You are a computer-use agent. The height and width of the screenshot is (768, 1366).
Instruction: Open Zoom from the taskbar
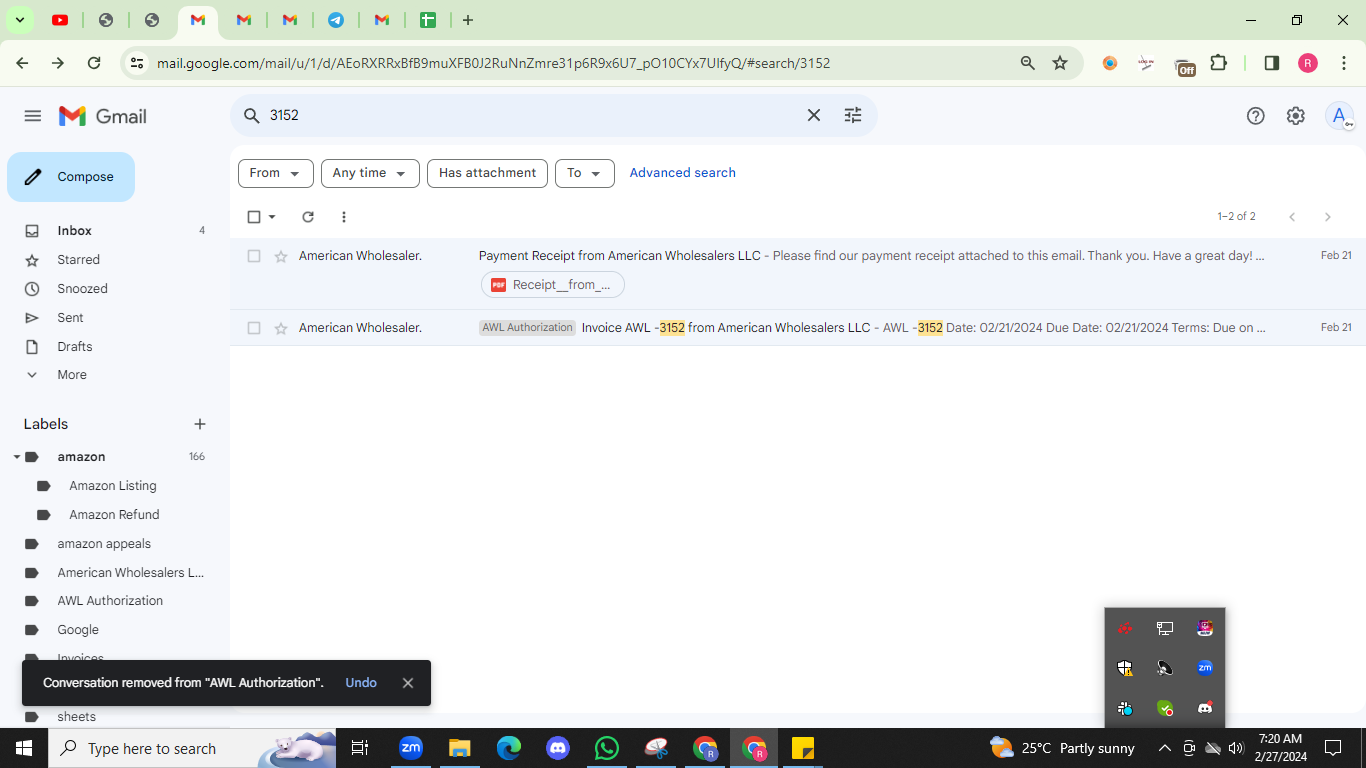pos(411,748)
